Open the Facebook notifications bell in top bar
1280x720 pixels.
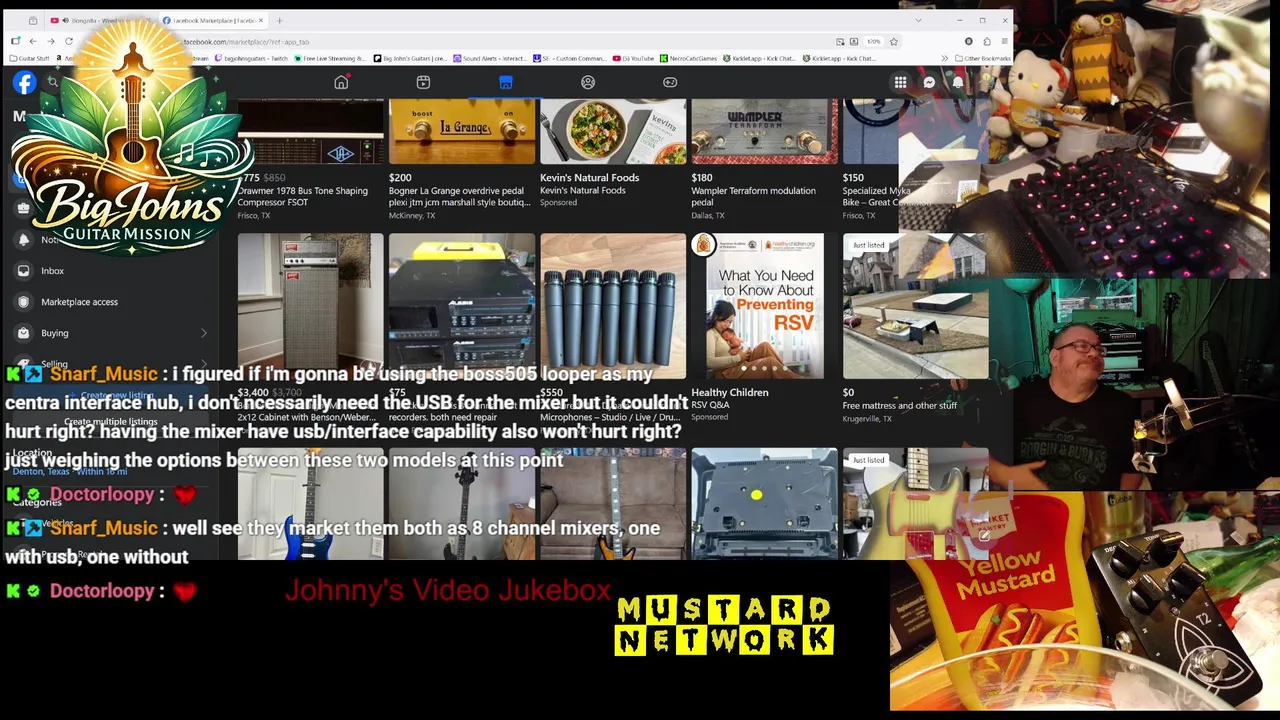(x=958, y=83)
